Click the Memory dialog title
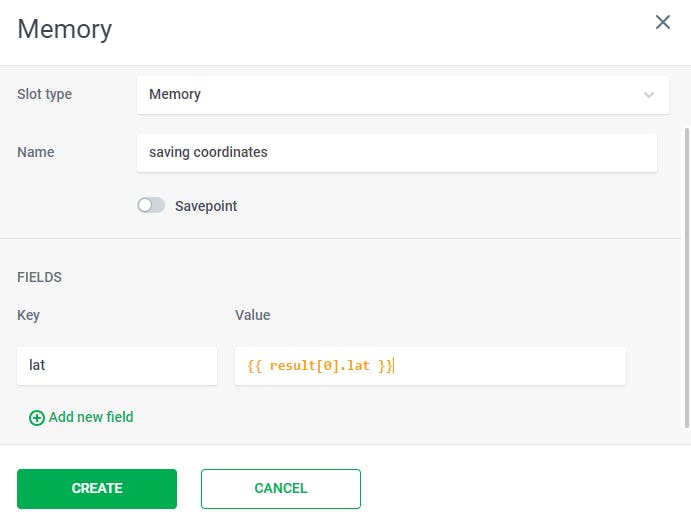The width and height of the screenshot is (691, 527). 65,29
